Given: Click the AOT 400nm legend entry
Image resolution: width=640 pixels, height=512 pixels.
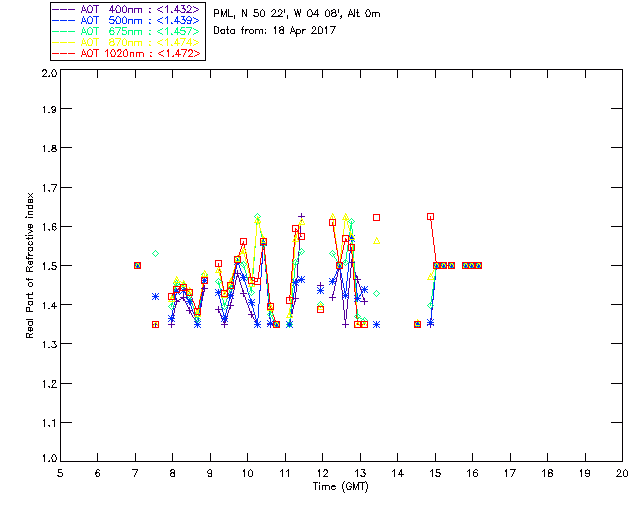Looking at the screenshot, I should [x=127, y=9].
